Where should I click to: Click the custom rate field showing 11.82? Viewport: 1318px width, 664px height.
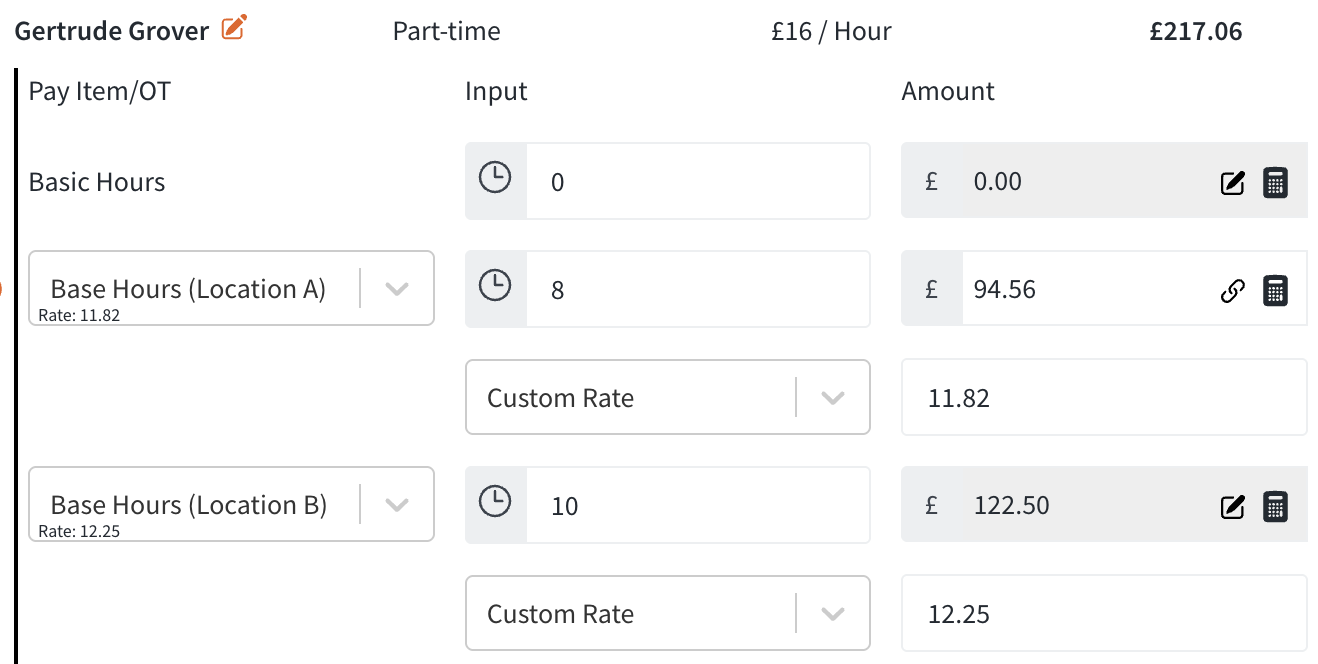[x=1103, y=398]
